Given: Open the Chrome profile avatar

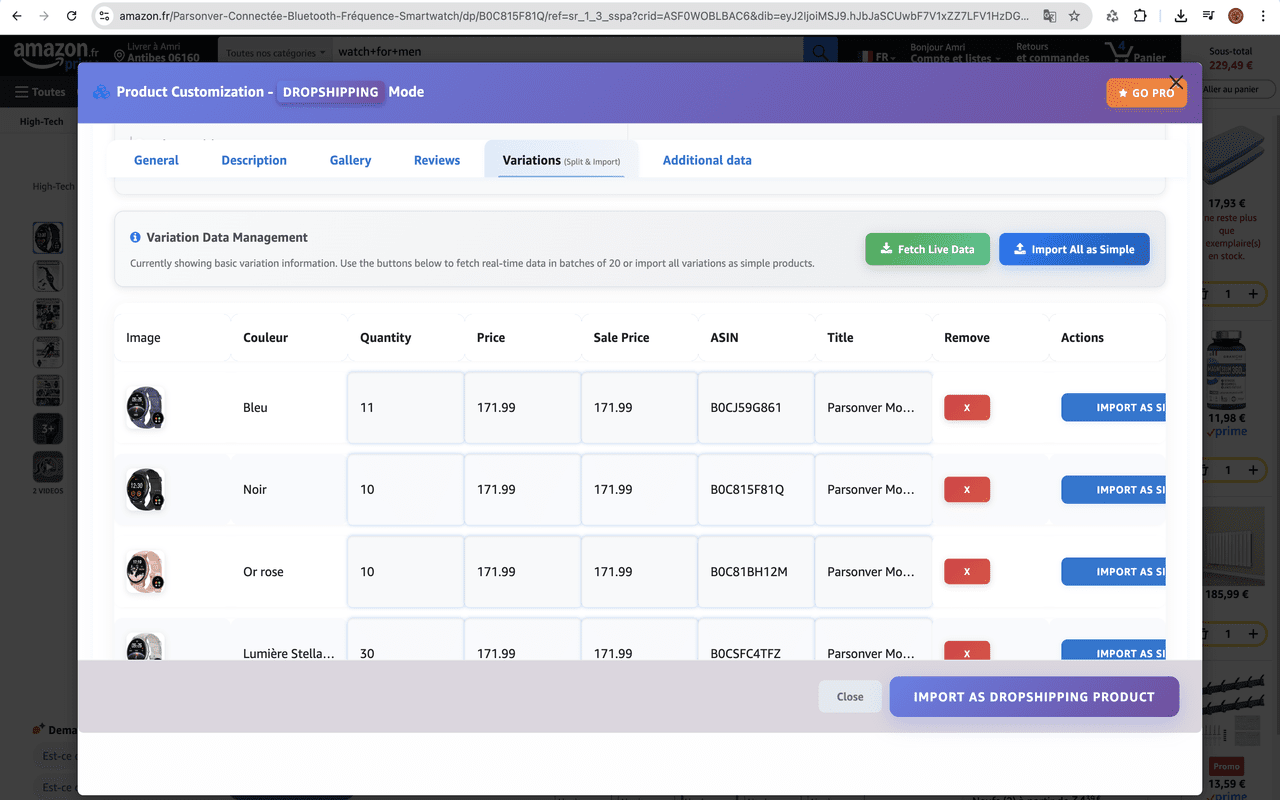Looking at the screenshot, I should [1236, 16].
